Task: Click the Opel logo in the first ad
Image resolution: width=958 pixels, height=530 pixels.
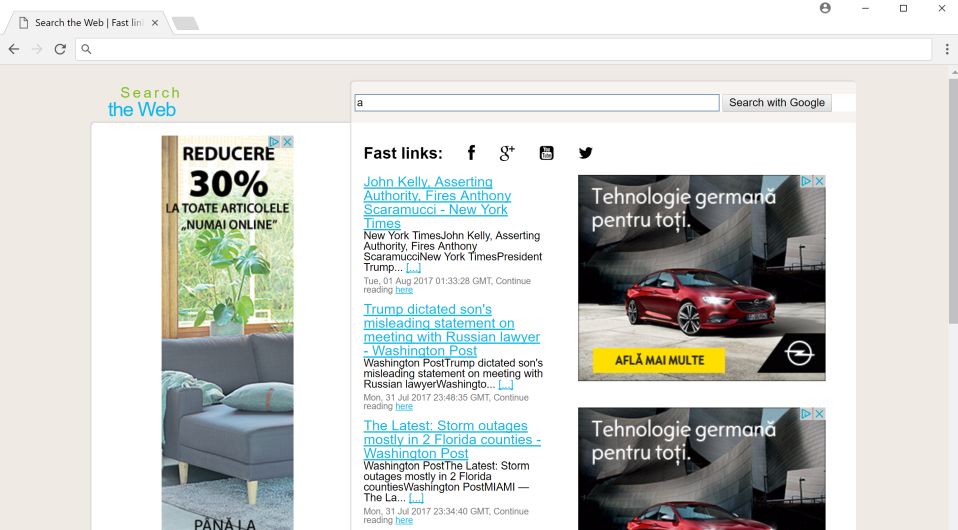Action: (x=799, y=354)
